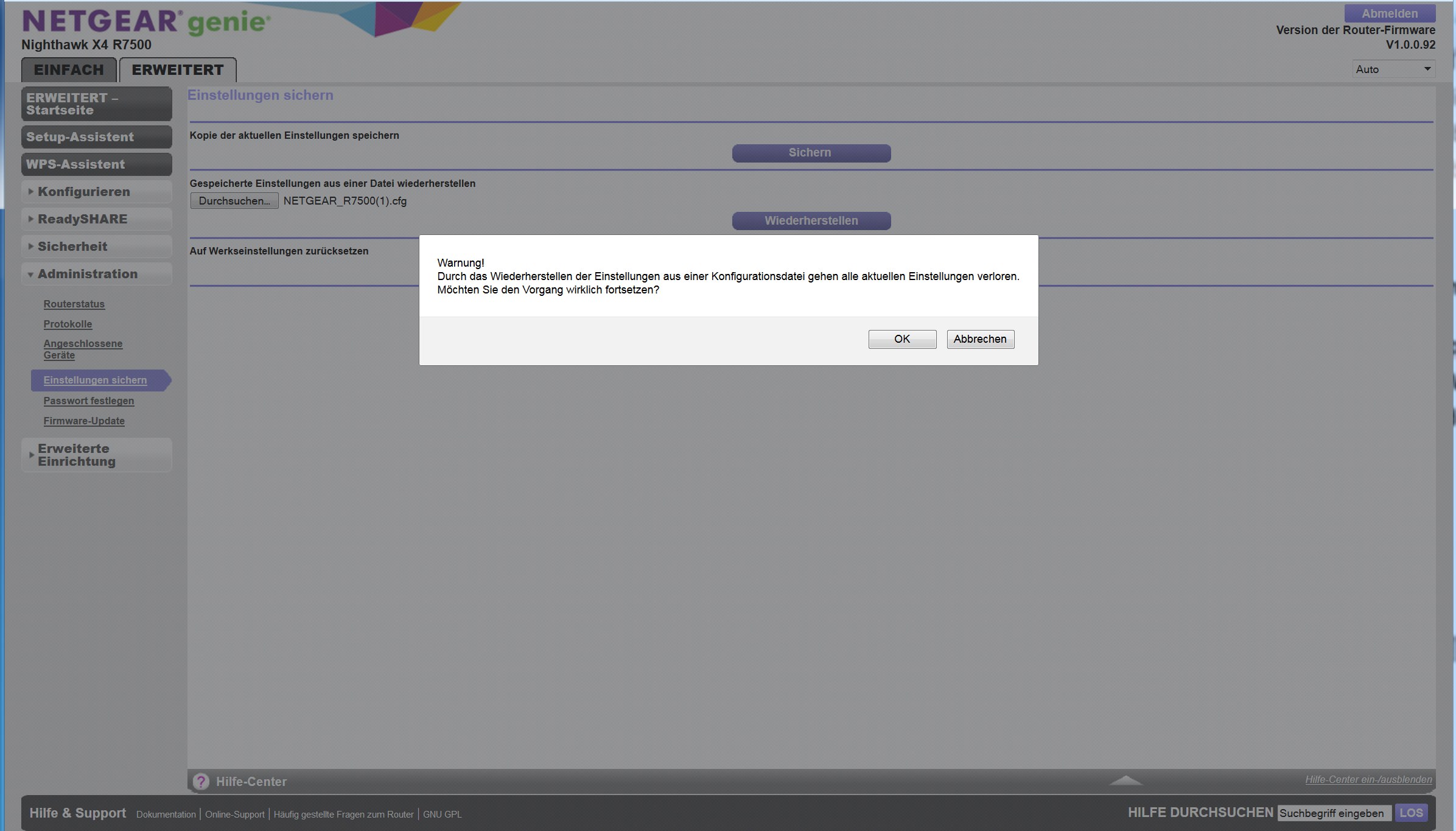Click the Hilfe-Center question mark icon
Image resolution: width=1456 pixels, height=831 pixels.
click(201, 781)
